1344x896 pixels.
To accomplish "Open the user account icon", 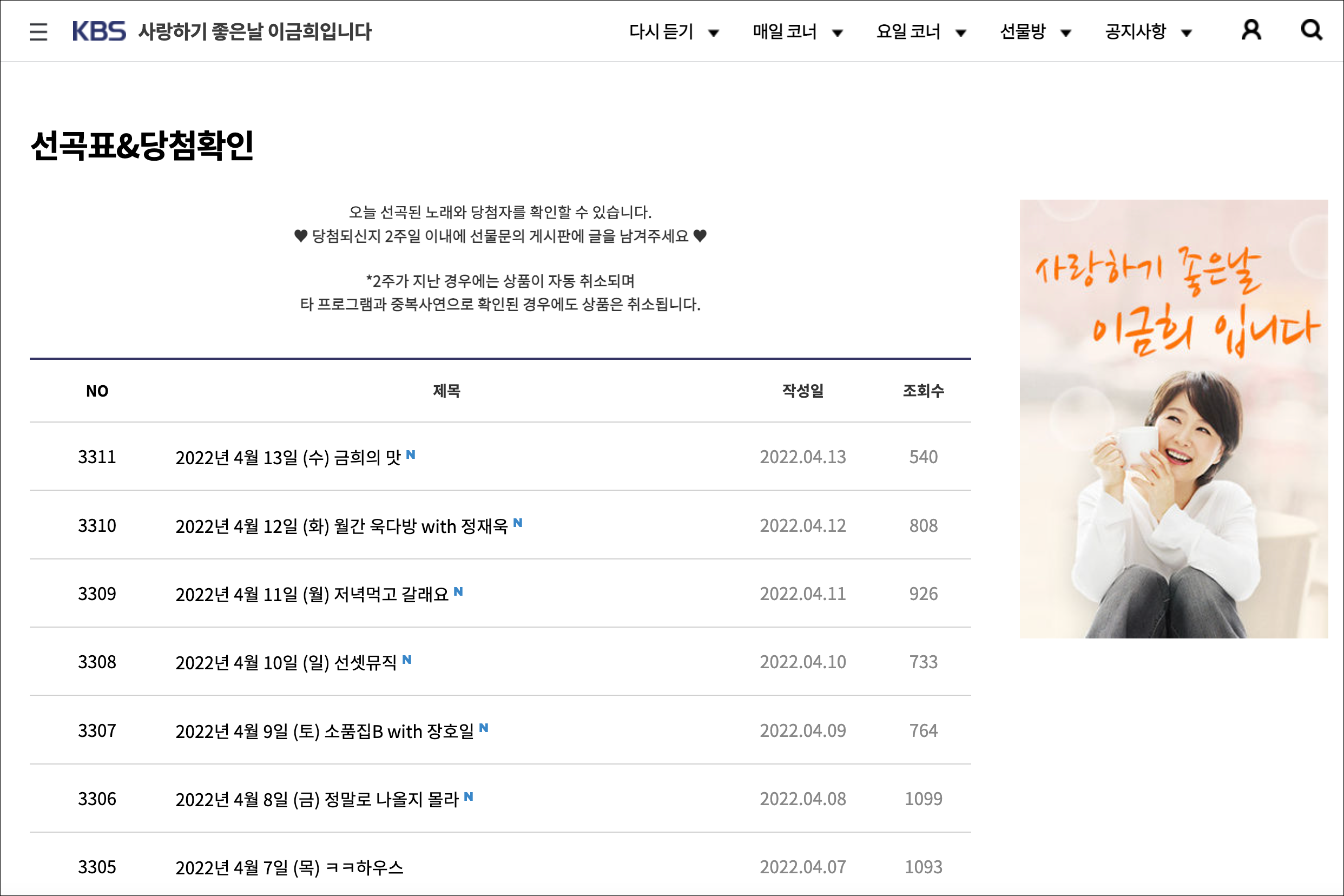I will (1251, 30).
